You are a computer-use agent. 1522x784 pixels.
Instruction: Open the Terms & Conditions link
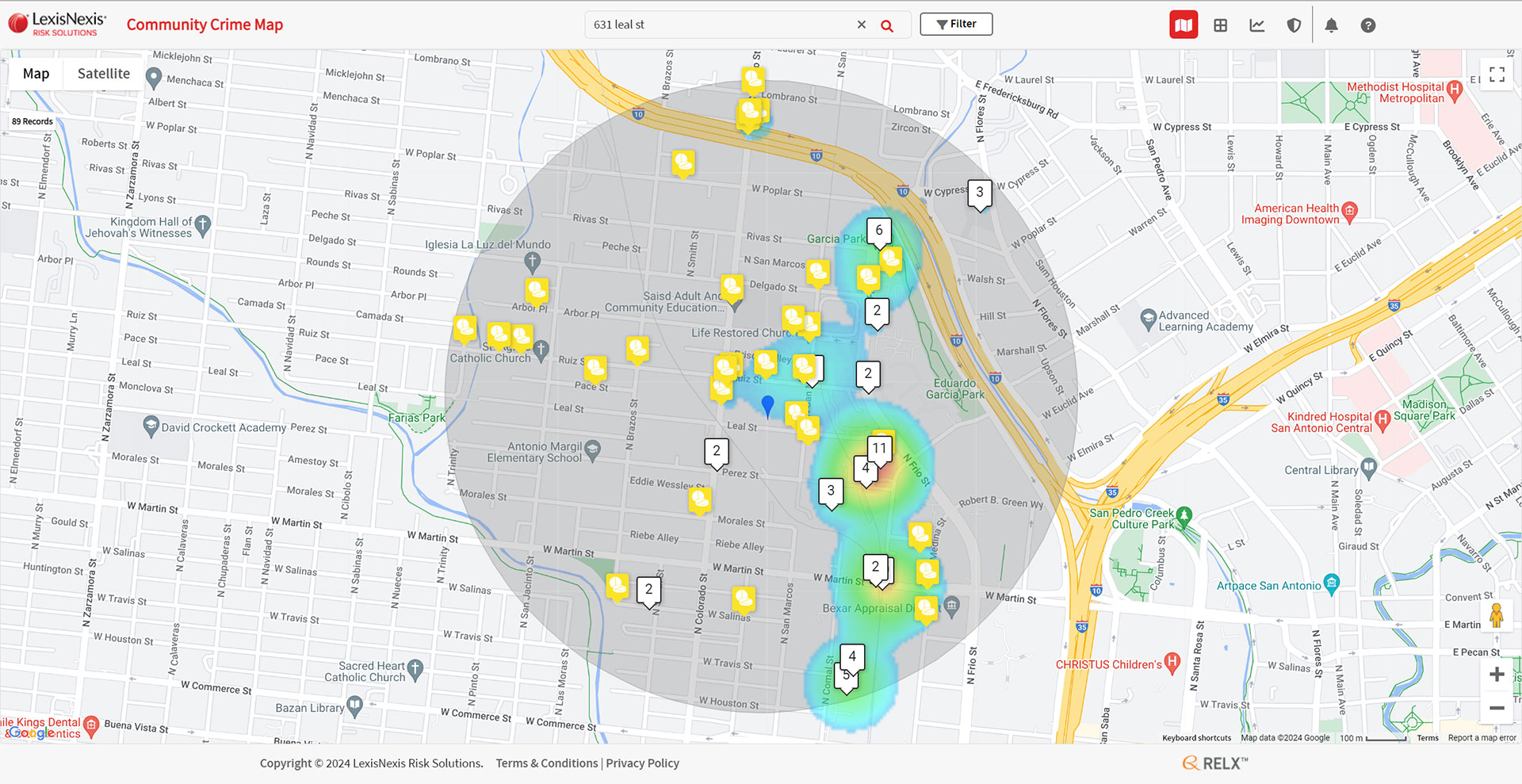coord(546,763)
